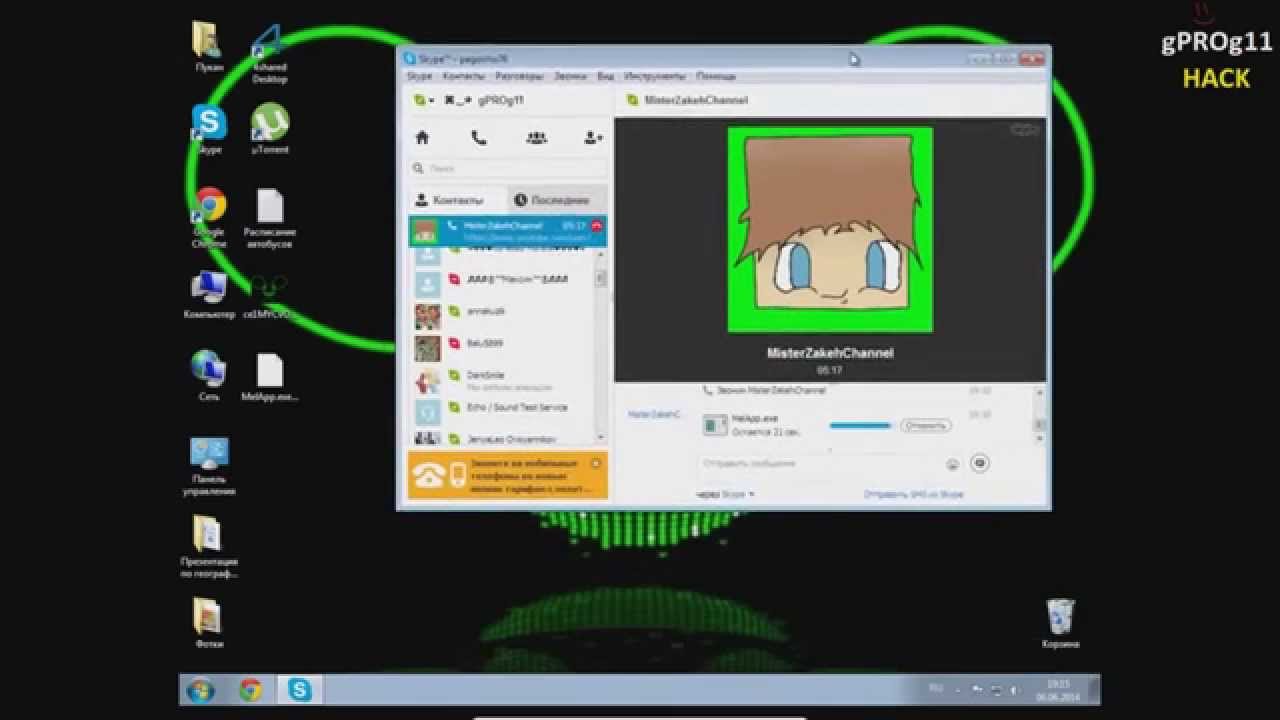Screen dimensions: 1280x720
Task: Click the MisterZakehChannel header name
Action: [x=696, y=100]
